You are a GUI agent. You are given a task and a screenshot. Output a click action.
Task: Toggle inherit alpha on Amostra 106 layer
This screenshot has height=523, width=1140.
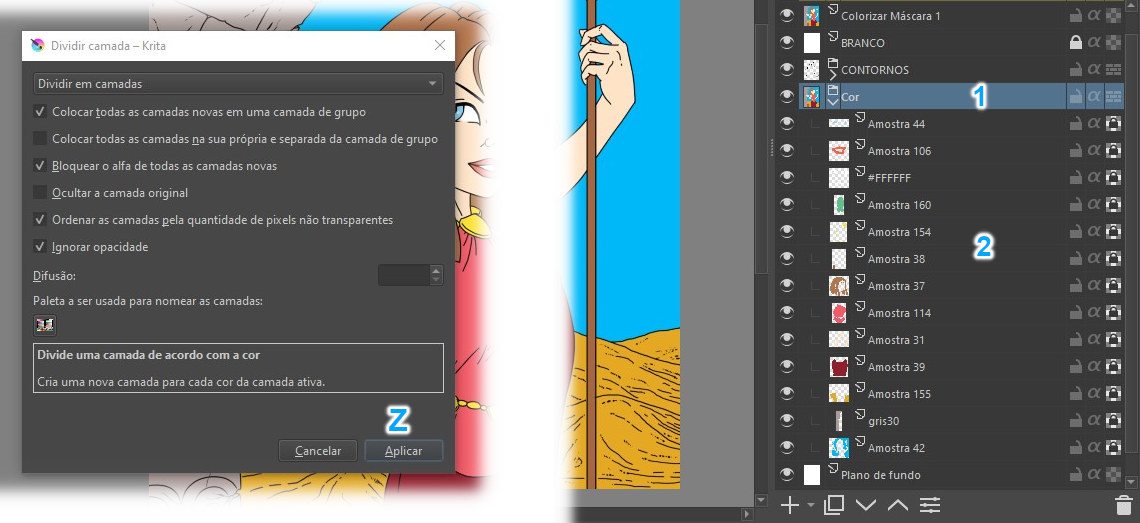click(1094, 151)
